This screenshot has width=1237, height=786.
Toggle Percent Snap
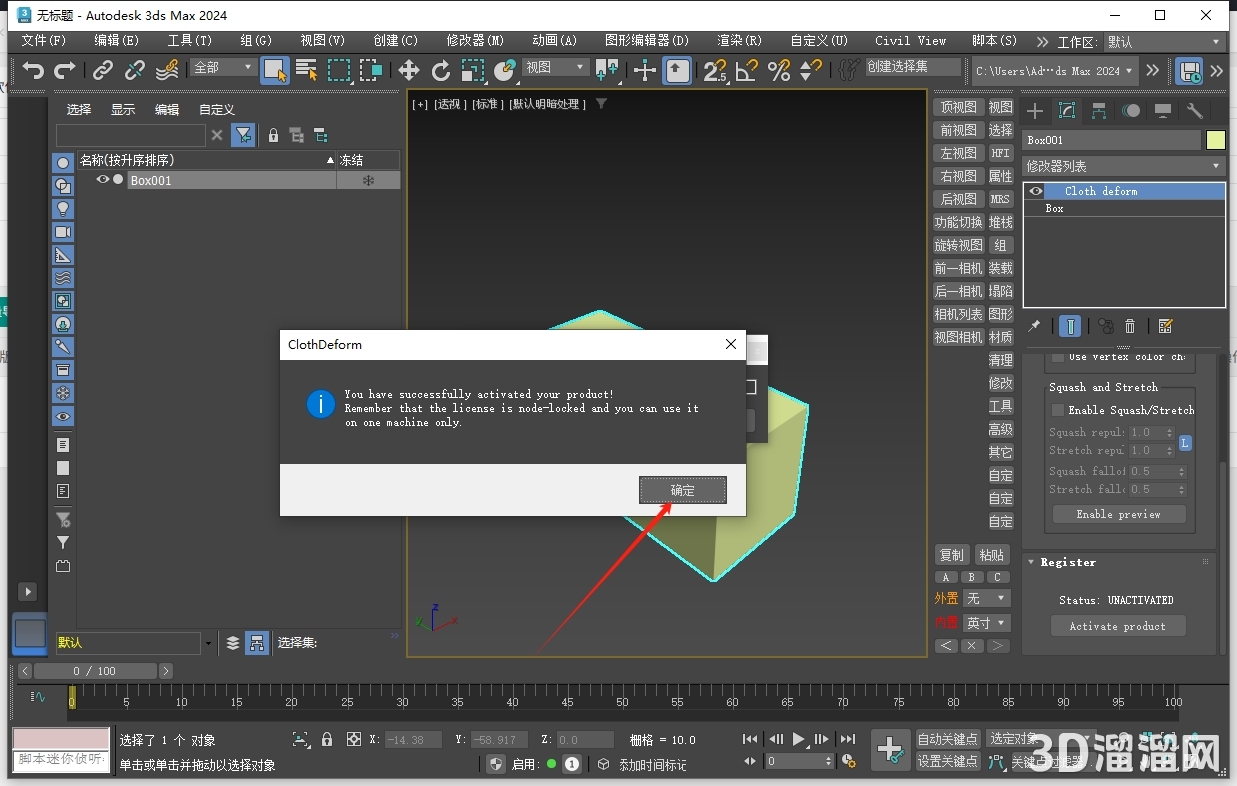pos(779,70)
